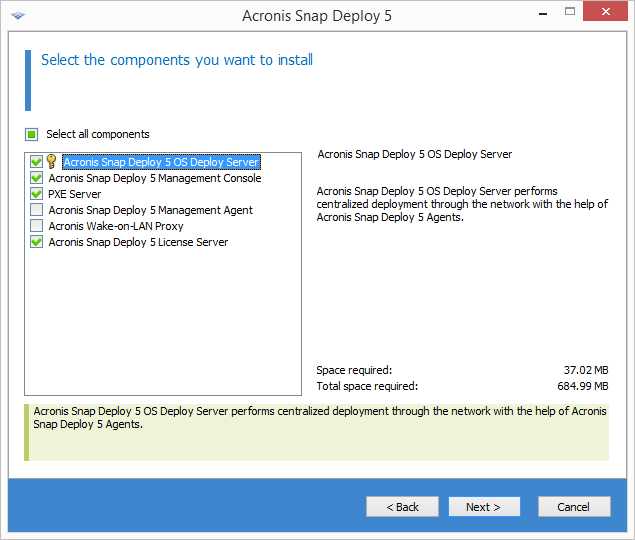Go back with the Back button
635x540 pixels.
pyautogui.click(x=402, y=507)
